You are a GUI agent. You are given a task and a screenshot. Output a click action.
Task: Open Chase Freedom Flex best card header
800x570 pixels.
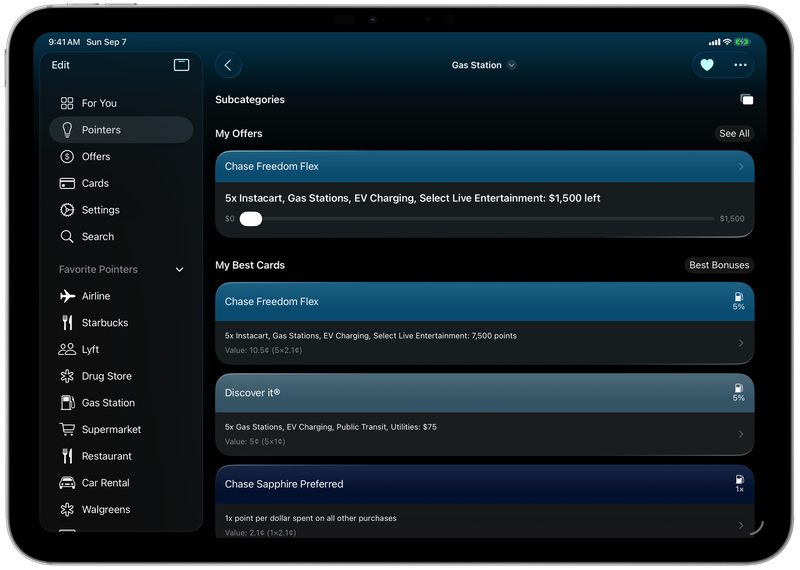(484, 302)
